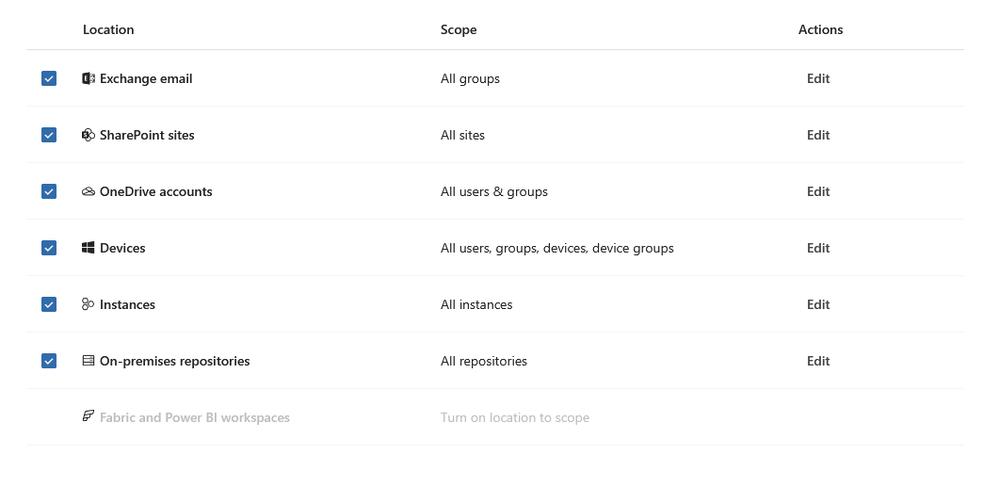The width and height of the screenshot is (999, 490).
Task: Toggle the Devices location checkbox
Action: pos(49,248)
